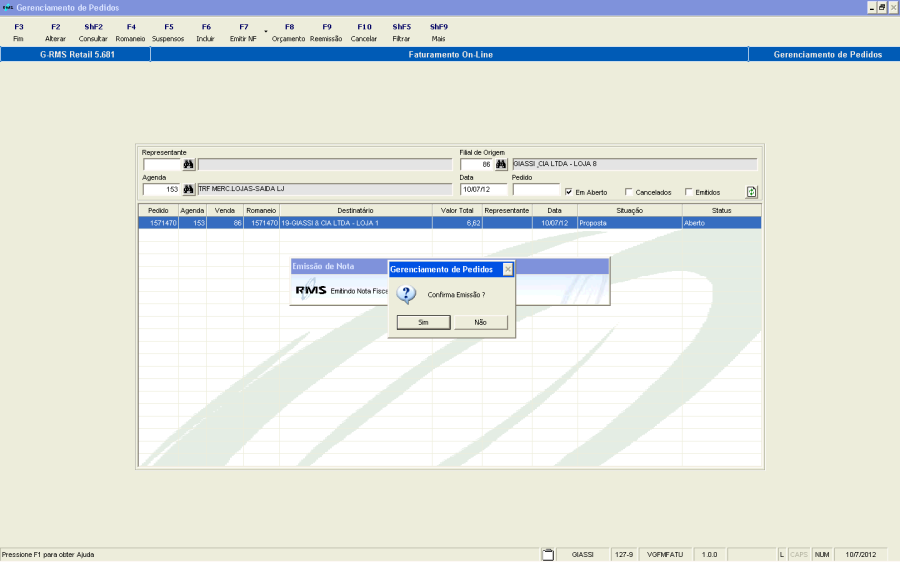Viewport: 900px width, 562px height.
Task: Click the F3 Fim toolbar button
Action: tap(18, 33)
